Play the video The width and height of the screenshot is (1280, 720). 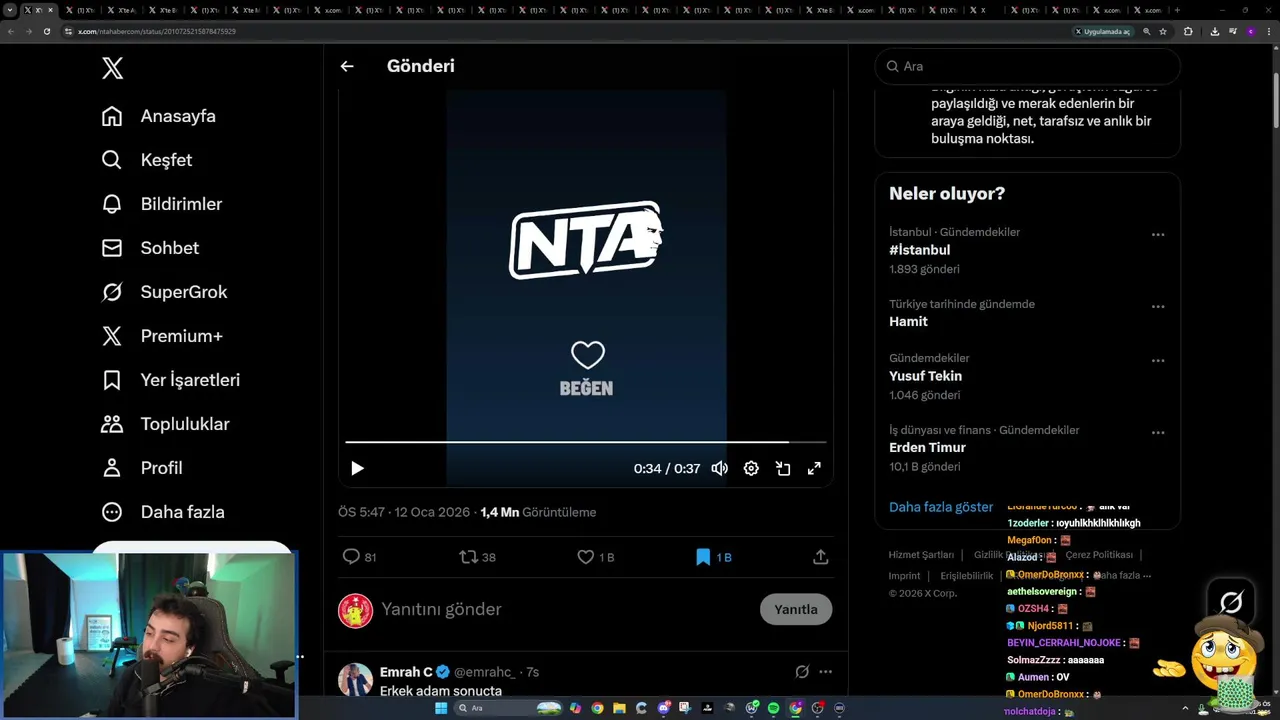pyautogui.click(x=357, y=468)
